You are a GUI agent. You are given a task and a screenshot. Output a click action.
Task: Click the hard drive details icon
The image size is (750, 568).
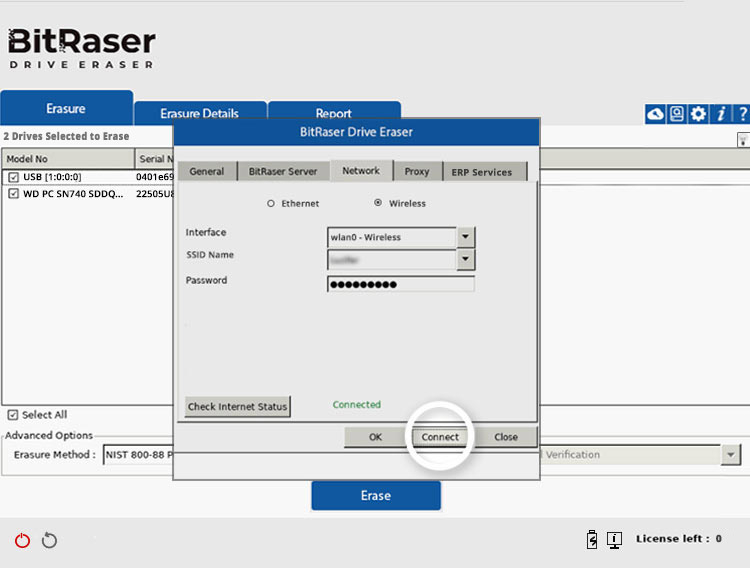(x=677, y=114)
